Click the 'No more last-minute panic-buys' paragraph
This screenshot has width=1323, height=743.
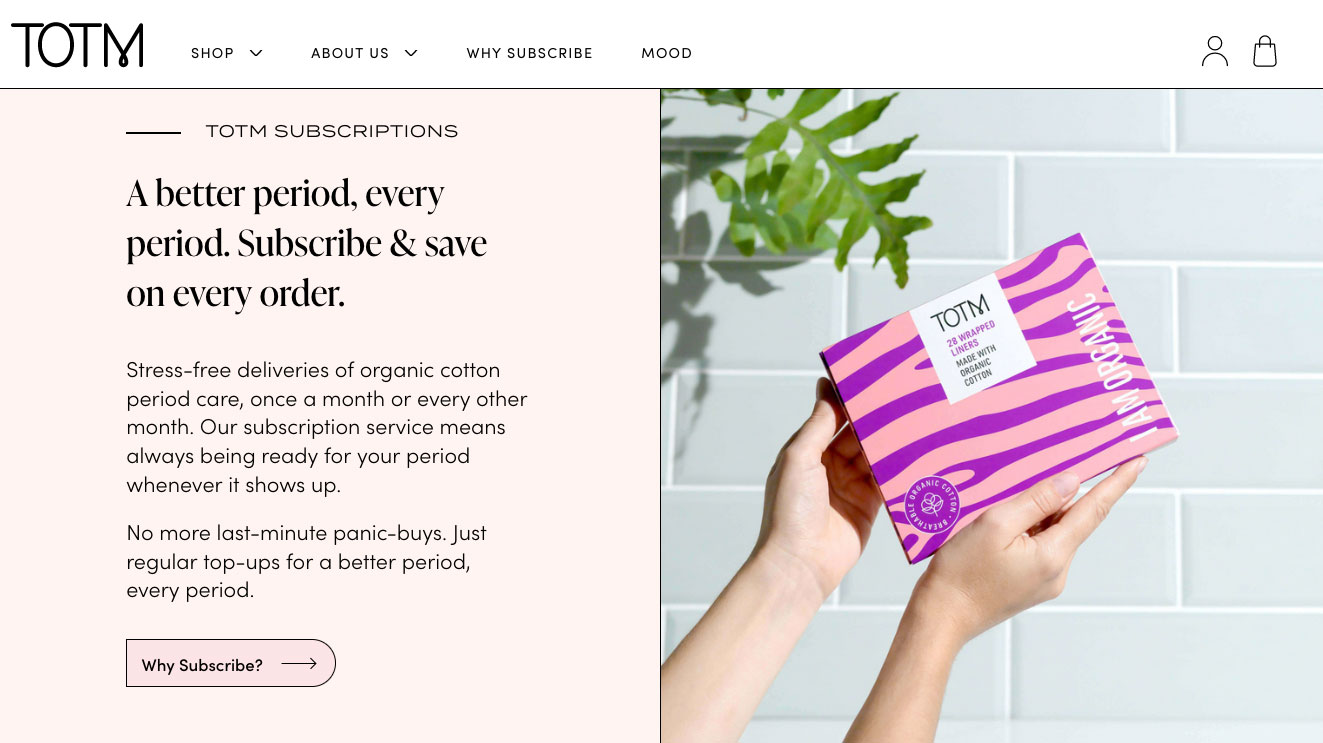pyautogui.click(x=307, y=561)
